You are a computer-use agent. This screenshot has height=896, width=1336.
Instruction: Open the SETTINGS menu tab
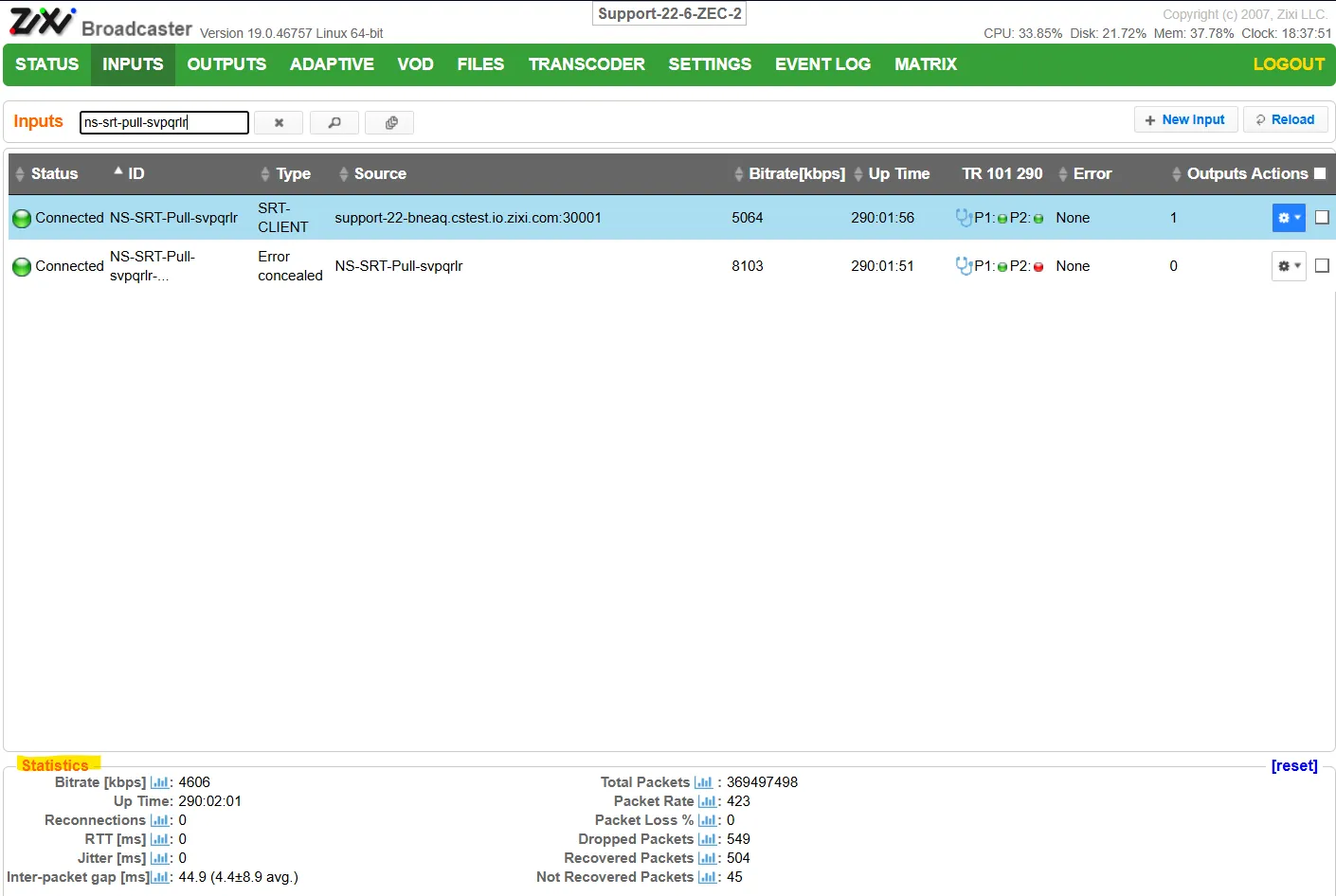(x=710, y=64)
